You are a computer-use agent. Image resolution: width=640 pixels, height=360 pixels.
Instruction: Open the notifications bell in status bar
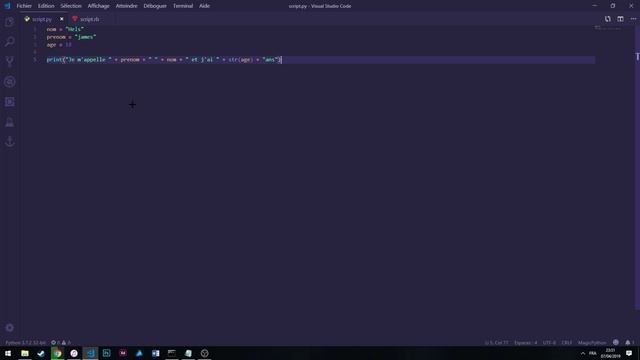pyautogui.click(x=629, y=342)
